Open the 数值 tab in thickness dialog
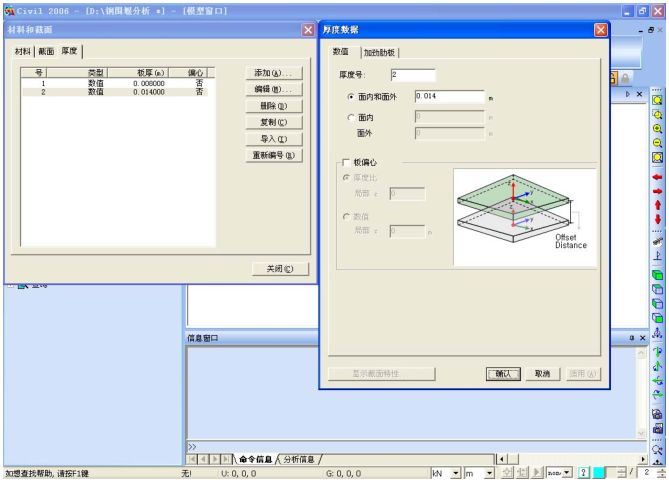The image size is (669, 484). tap(341, 52)
